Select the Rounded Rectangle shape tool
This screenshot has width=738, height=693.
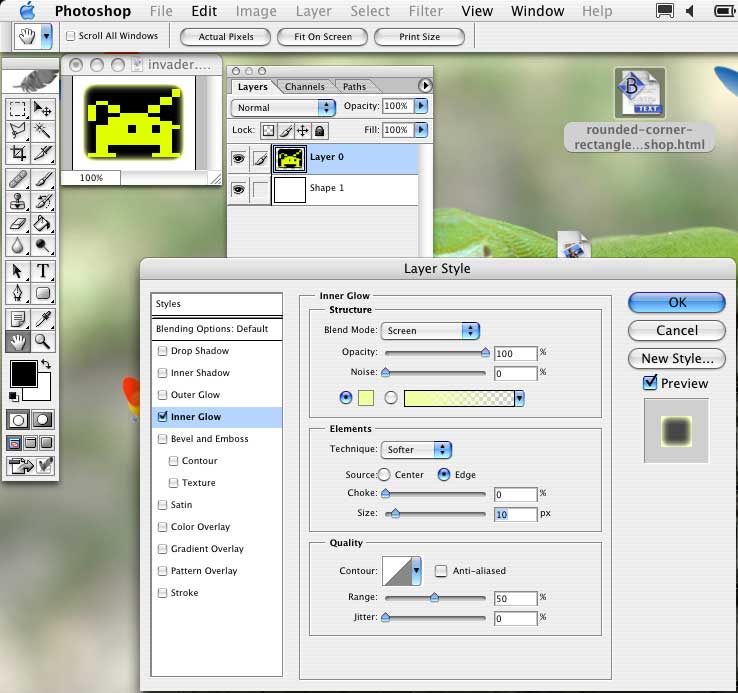tap(43, 293)
